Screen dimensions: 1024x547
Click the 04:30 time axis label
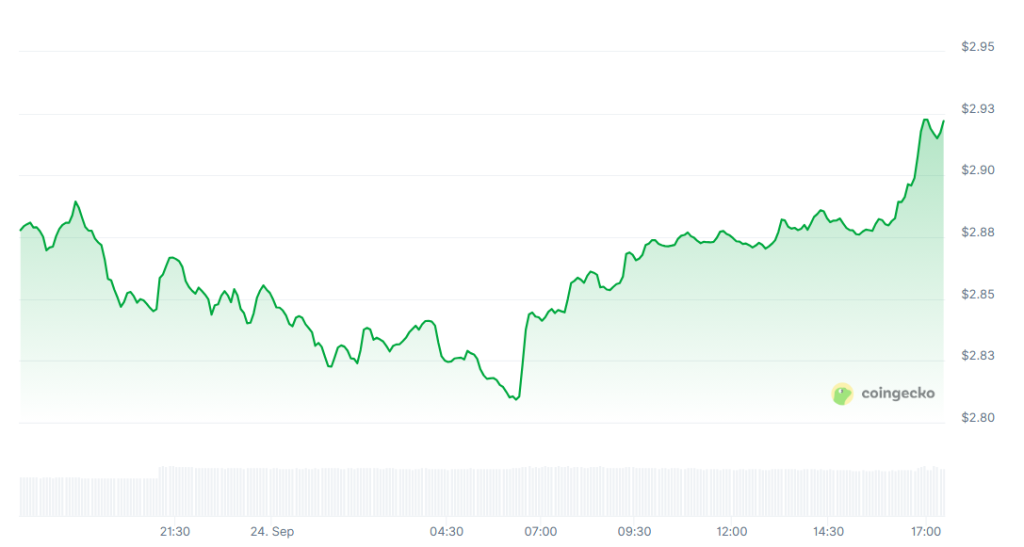click(x=446, y=531)
